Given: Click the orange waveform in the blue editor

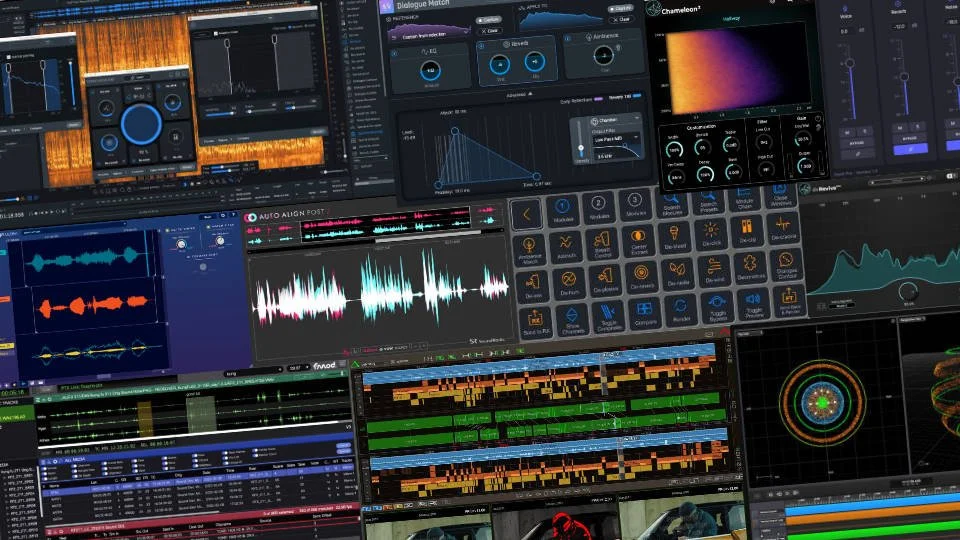Looking at the screenshot, I should (x=92, y=304).
